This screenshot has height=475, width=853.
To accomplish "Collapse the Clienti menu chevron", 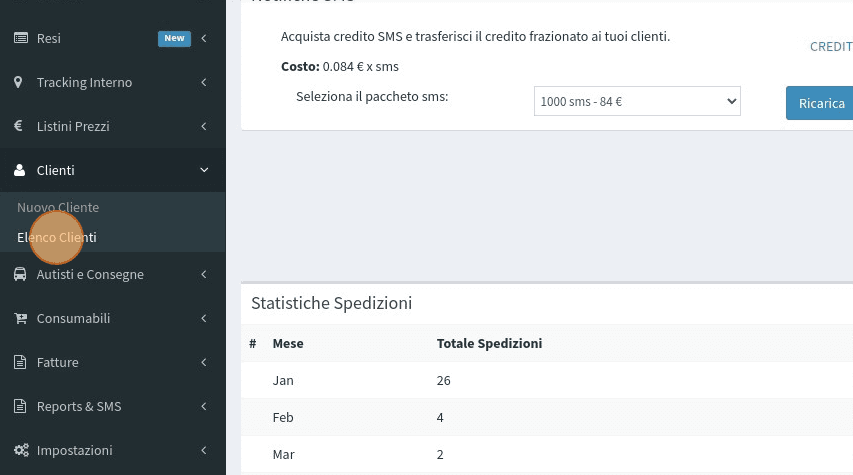I will [x=204, y=170].
